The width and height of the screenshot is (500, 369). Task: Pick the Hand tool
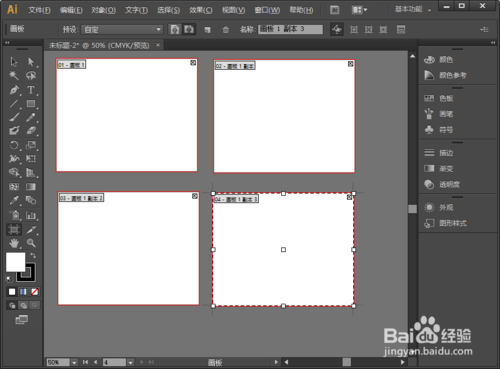14,243
